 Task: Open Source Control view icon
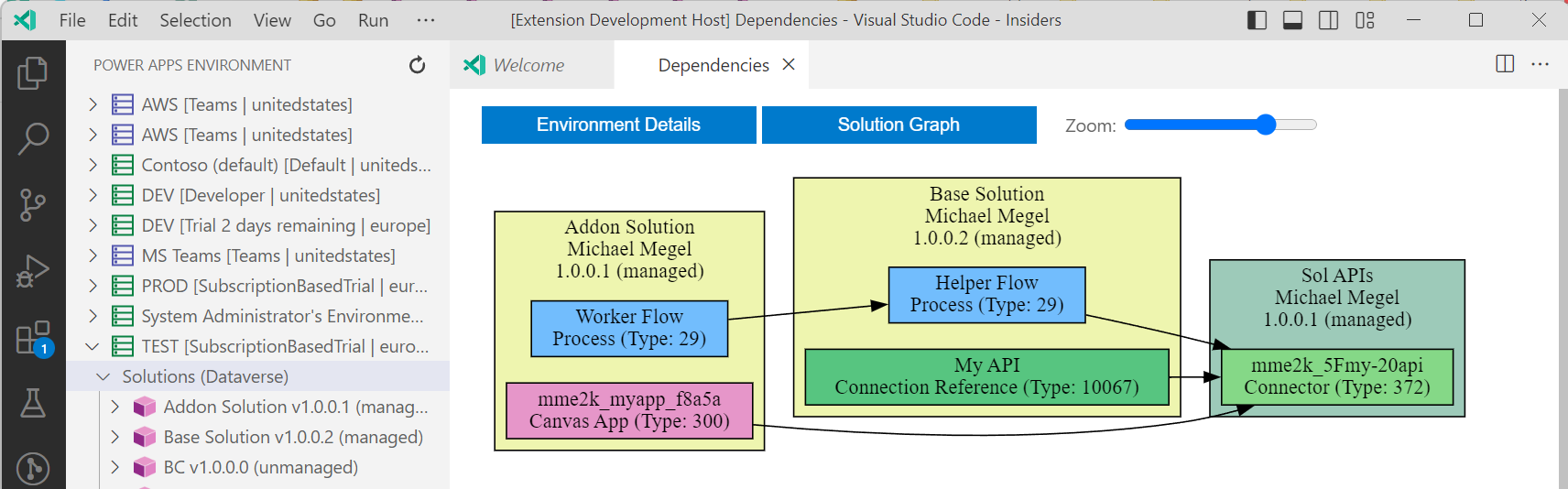[x=33, y=205]
